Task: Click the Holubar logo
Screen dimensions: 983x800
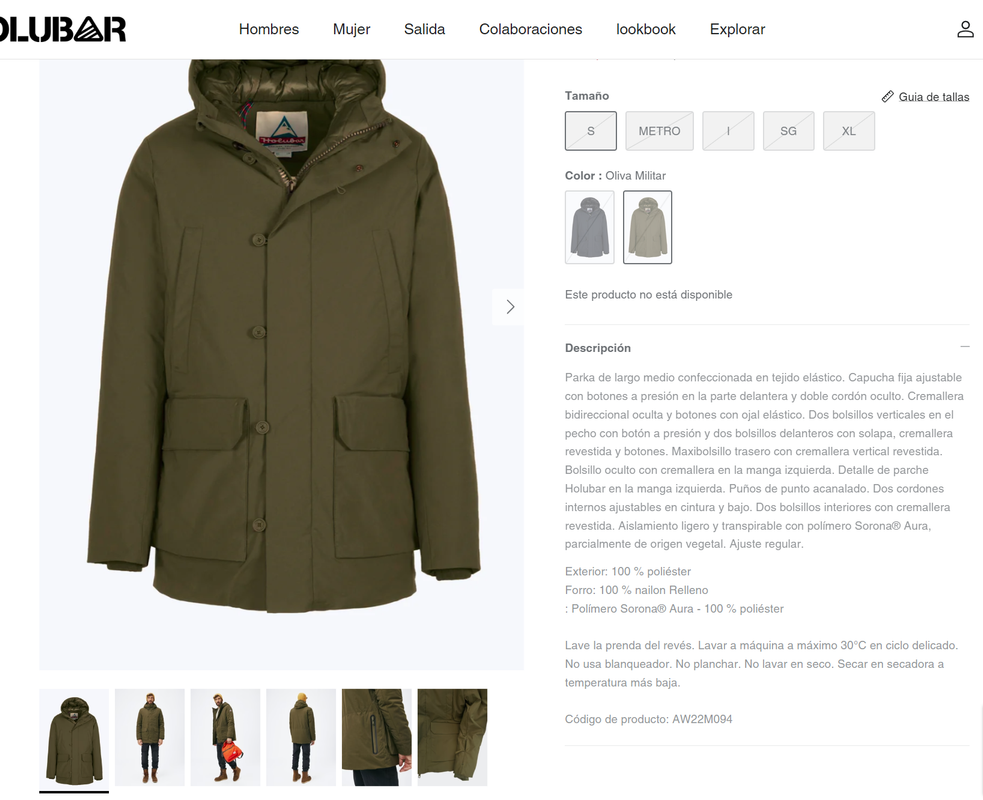Action: [x=63, y=29]
